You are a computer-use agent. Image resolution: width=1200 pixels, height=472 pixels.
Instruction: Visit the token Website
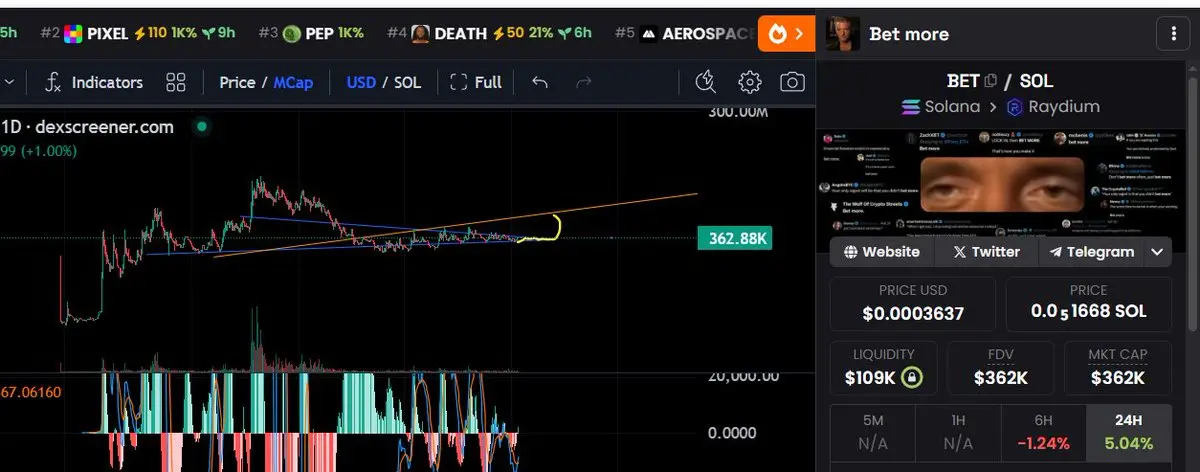click(881, 252)
